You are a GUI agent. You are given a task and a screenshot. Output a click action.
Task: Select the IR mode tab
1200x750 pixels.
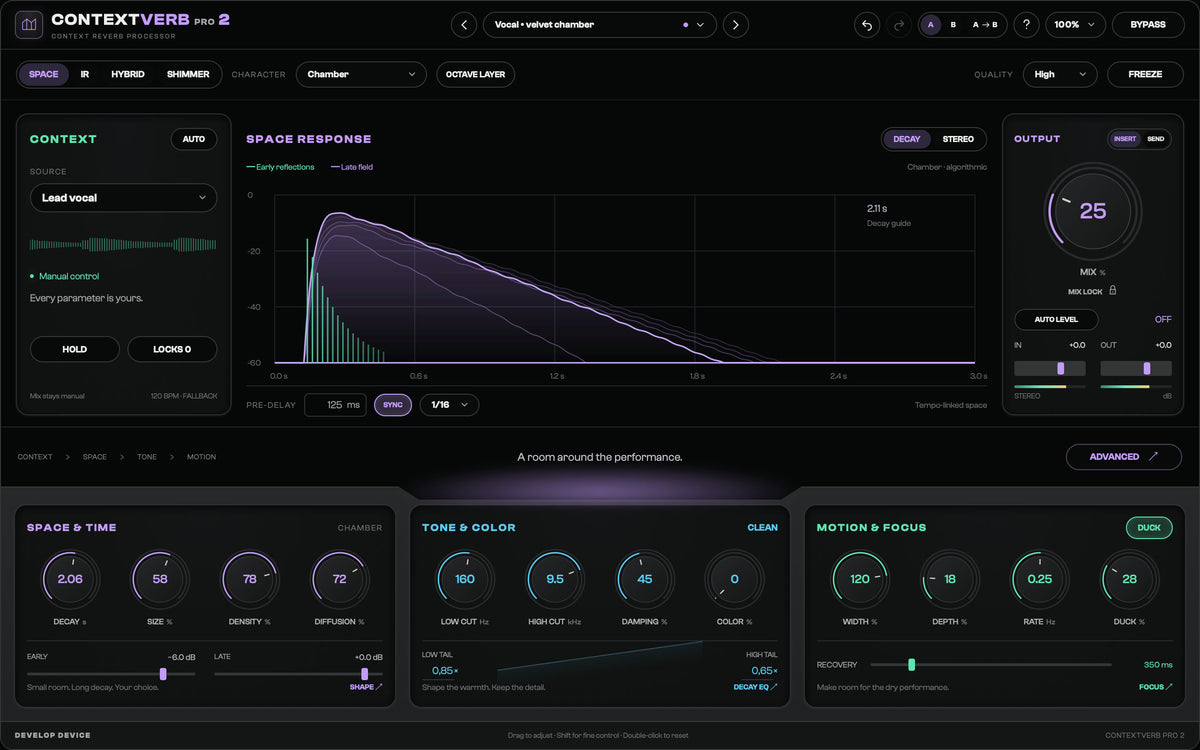coord(85,74)
